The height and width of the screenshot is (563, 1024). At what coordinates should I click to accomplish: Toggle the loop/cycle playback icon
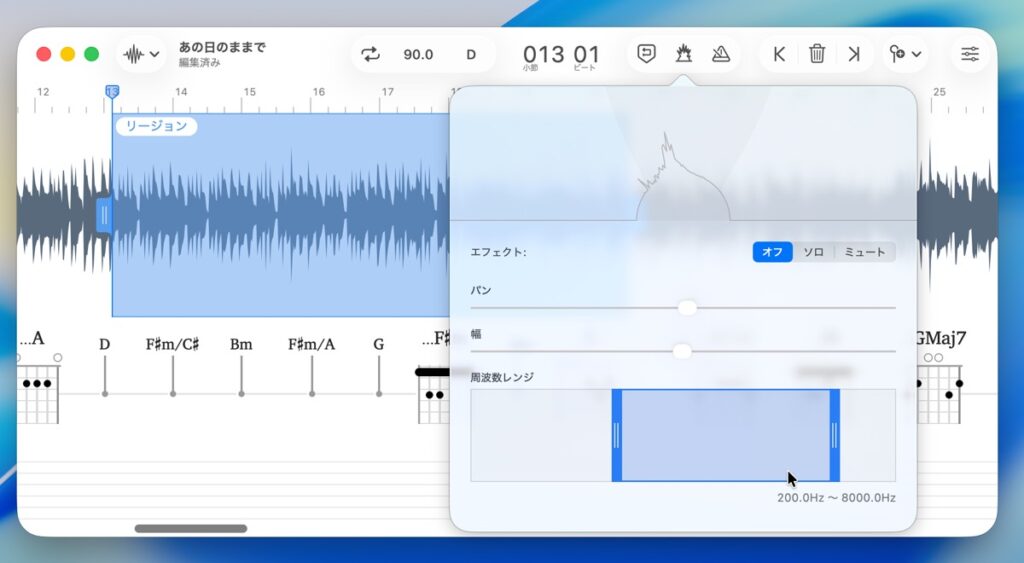371,54
